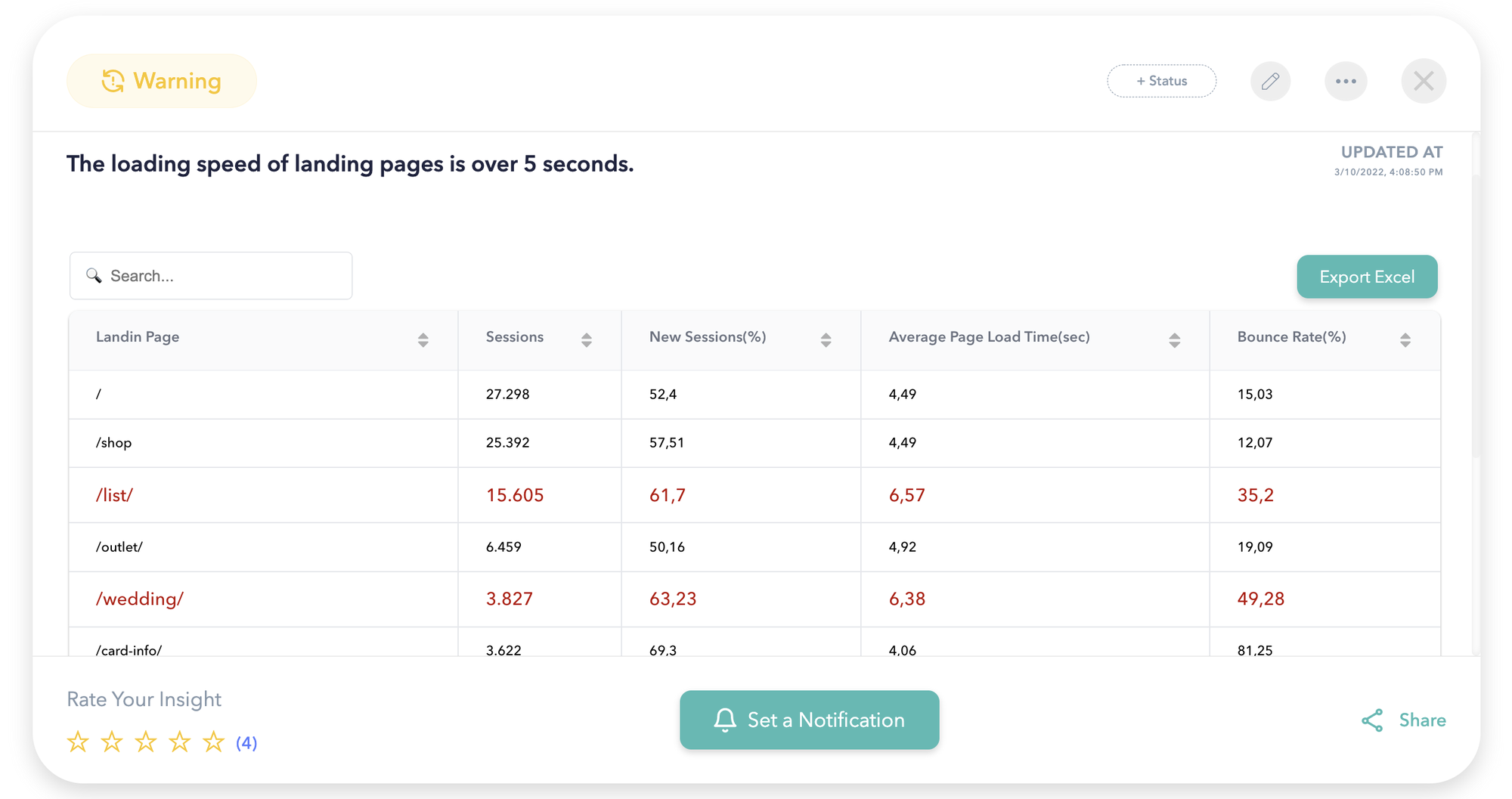Select the /wedding/ landing page row

140,599
